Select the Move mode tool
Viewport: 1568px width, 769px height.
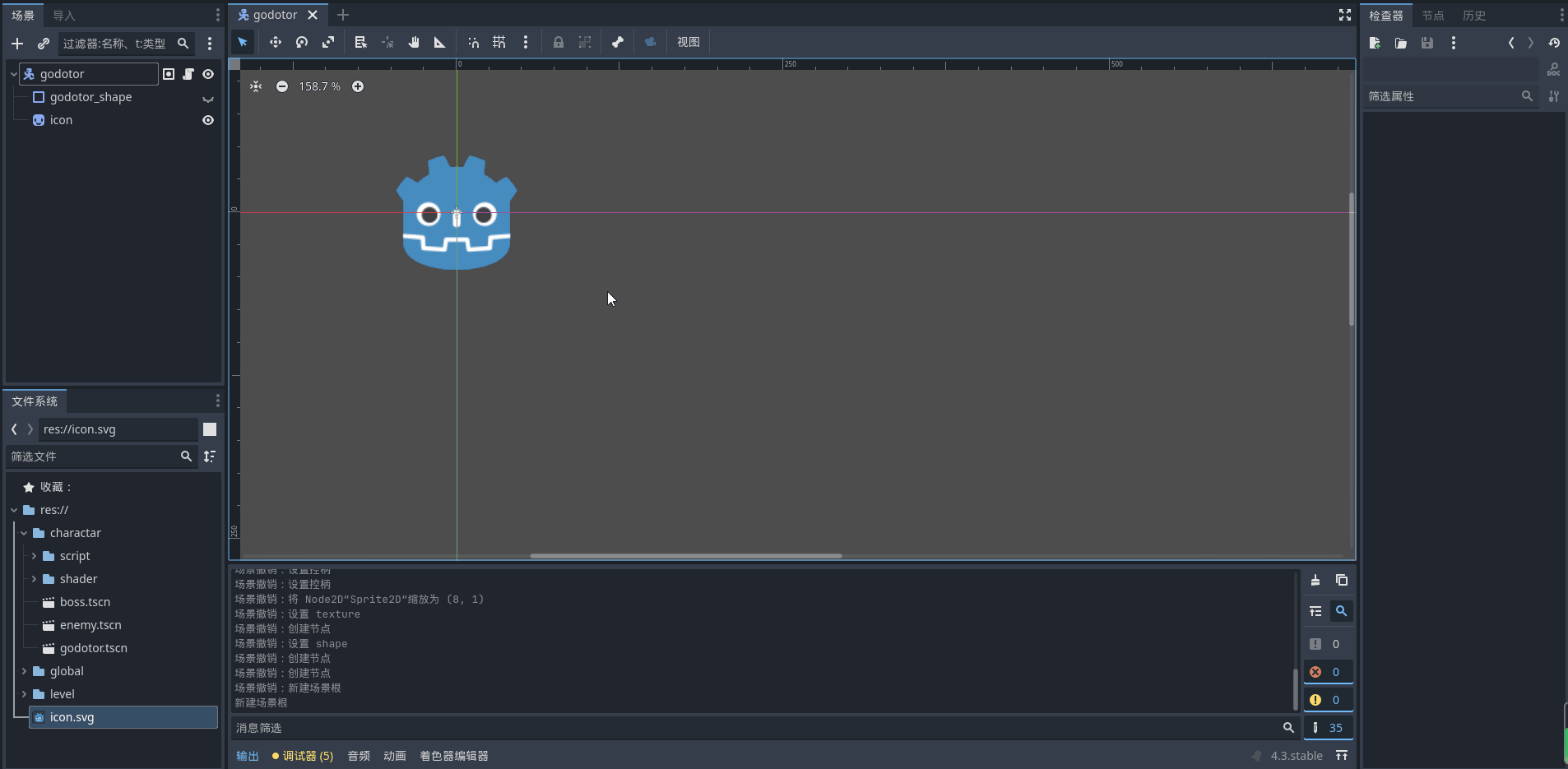(276, 42)
